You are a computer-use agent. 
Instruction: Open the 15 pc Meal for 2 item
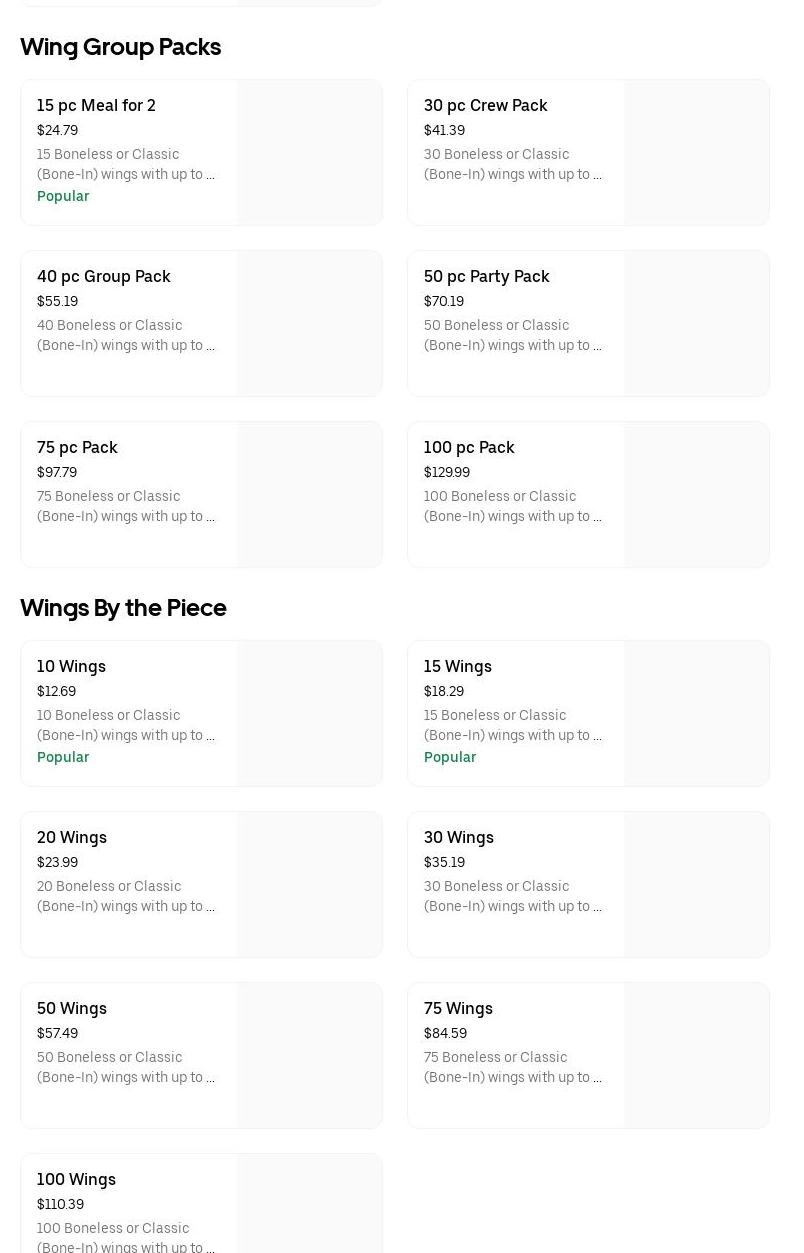(x=96, y=105)
